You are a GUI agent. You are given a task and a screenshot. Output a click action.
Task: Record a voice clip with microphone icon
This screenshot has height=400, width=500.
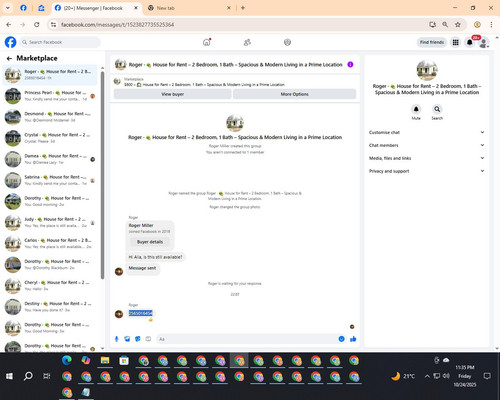click(116, 339)
